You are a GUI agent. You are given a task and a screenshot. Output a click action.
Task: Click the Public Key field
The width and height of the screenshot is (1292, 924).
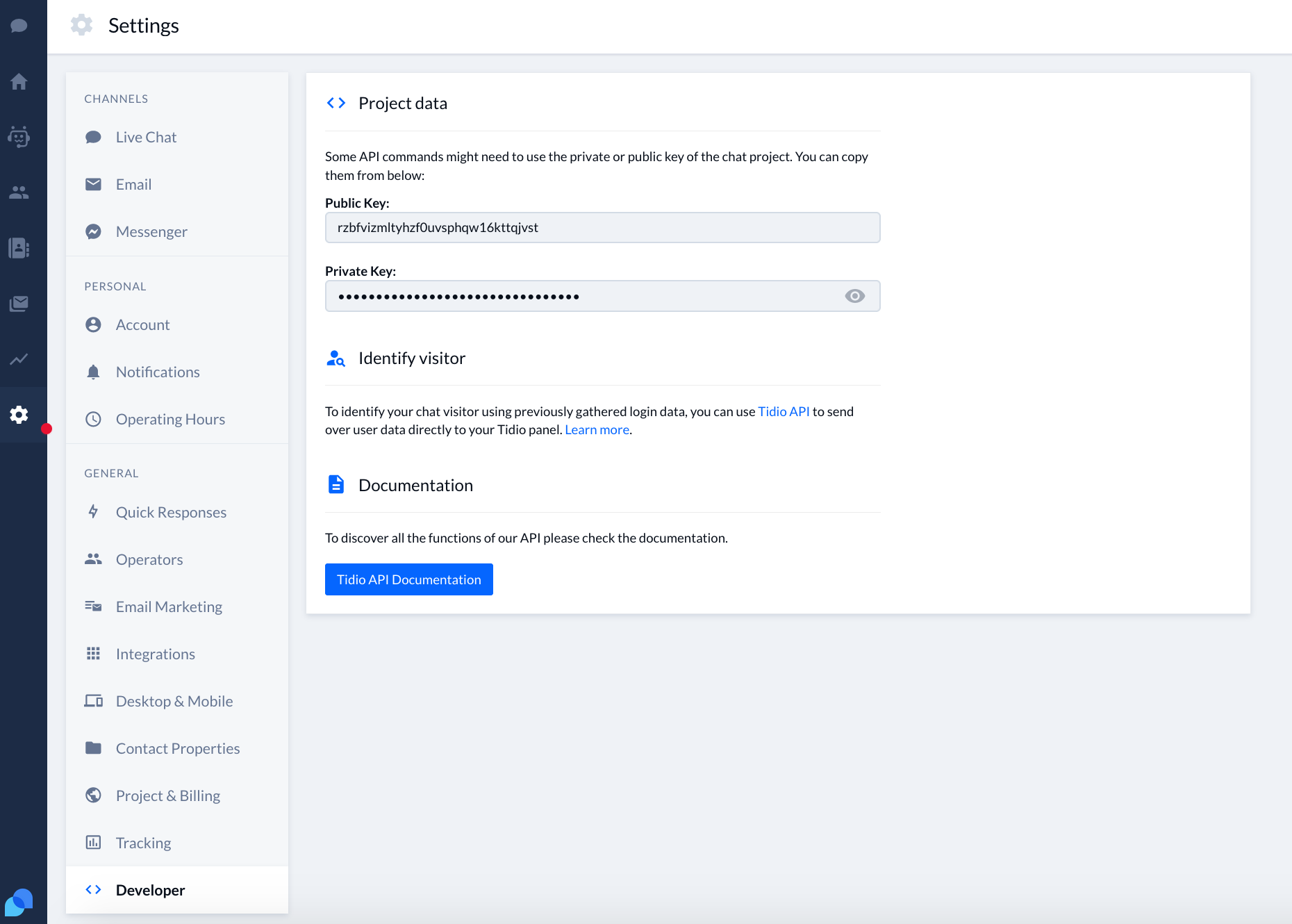click(603, 228)
